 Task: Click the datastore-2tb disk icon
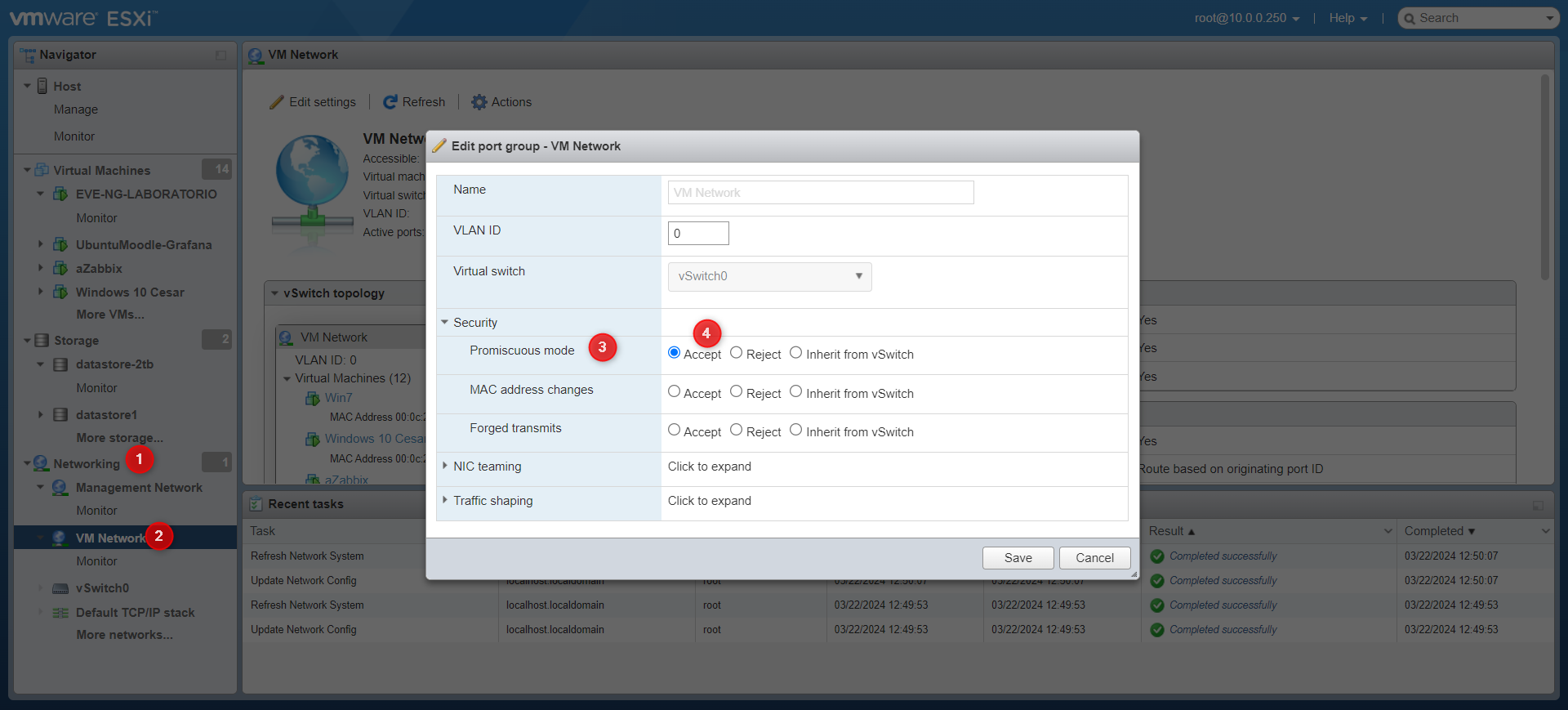coord(60,364)
